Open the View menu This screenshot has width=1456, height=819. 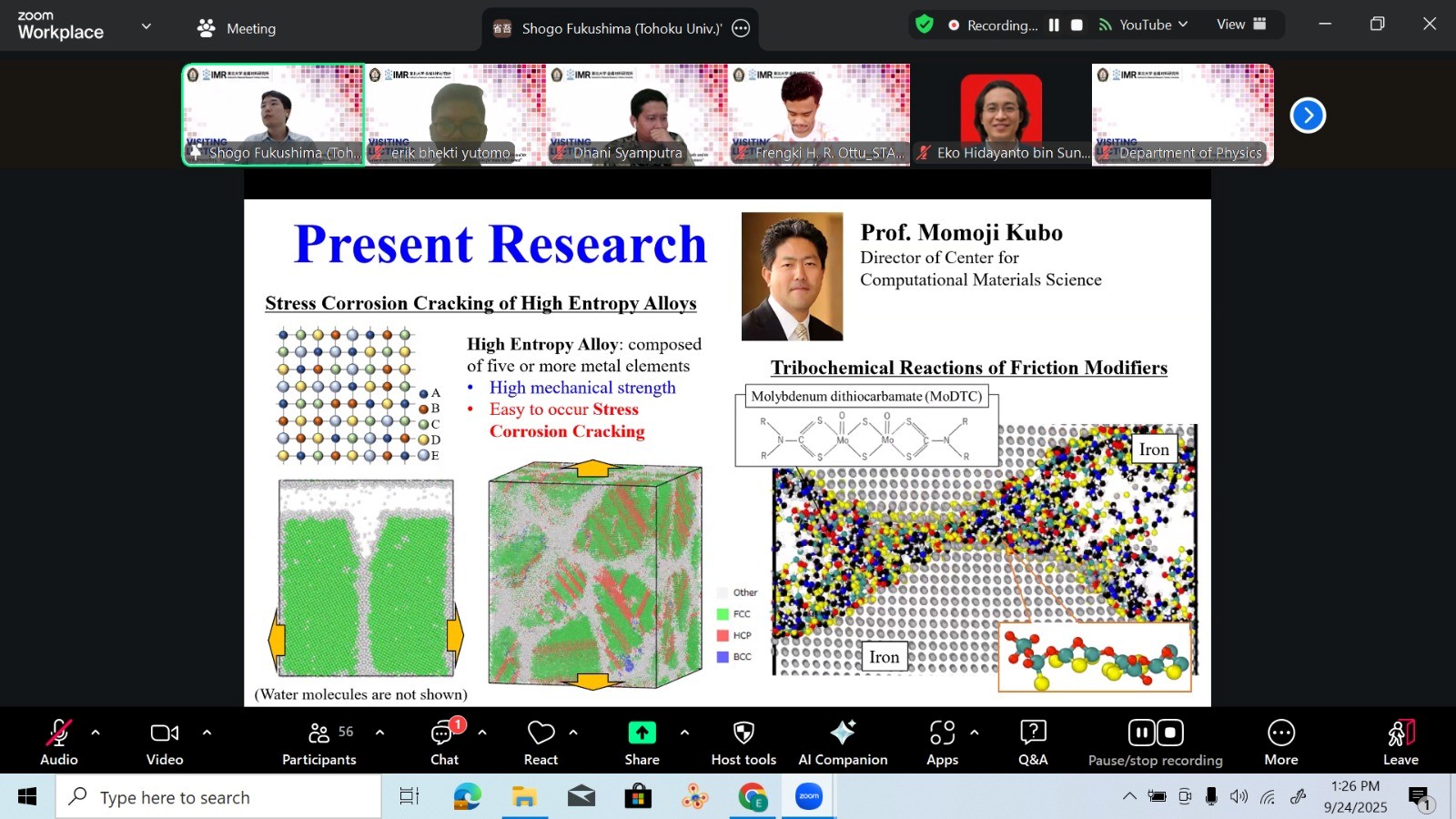tap(1241, 25)
